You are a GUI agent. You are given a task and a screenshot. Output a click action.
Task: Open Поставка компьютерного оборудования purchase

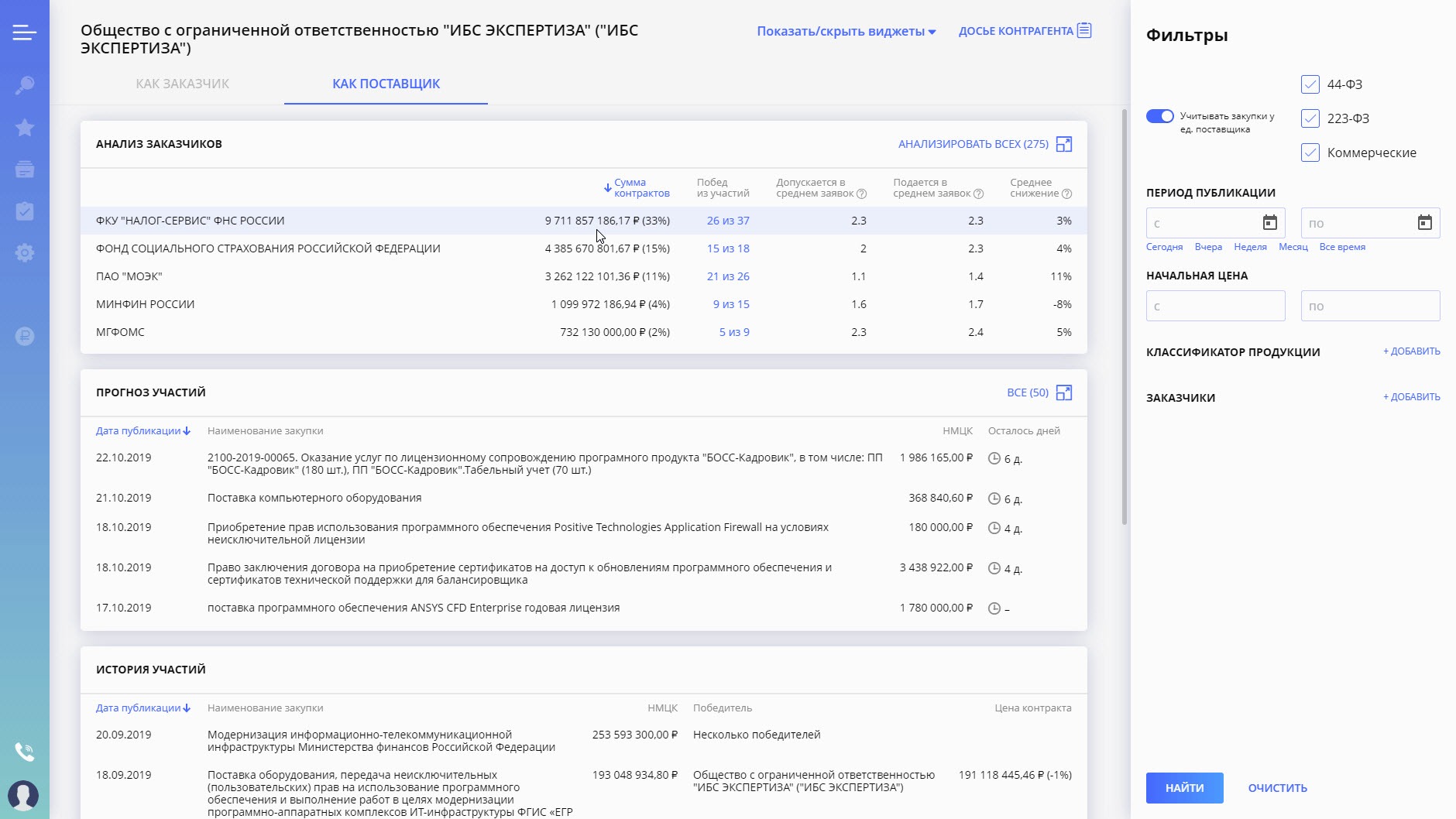click(314, 498)
